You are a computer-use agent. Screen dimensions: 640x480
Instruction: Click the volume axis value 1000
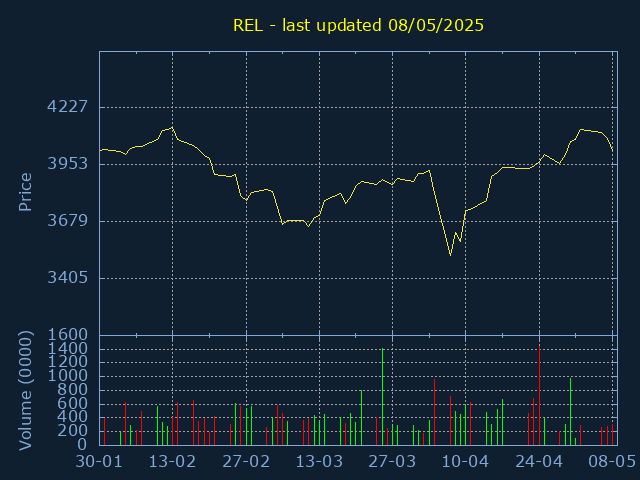point(68,376)
